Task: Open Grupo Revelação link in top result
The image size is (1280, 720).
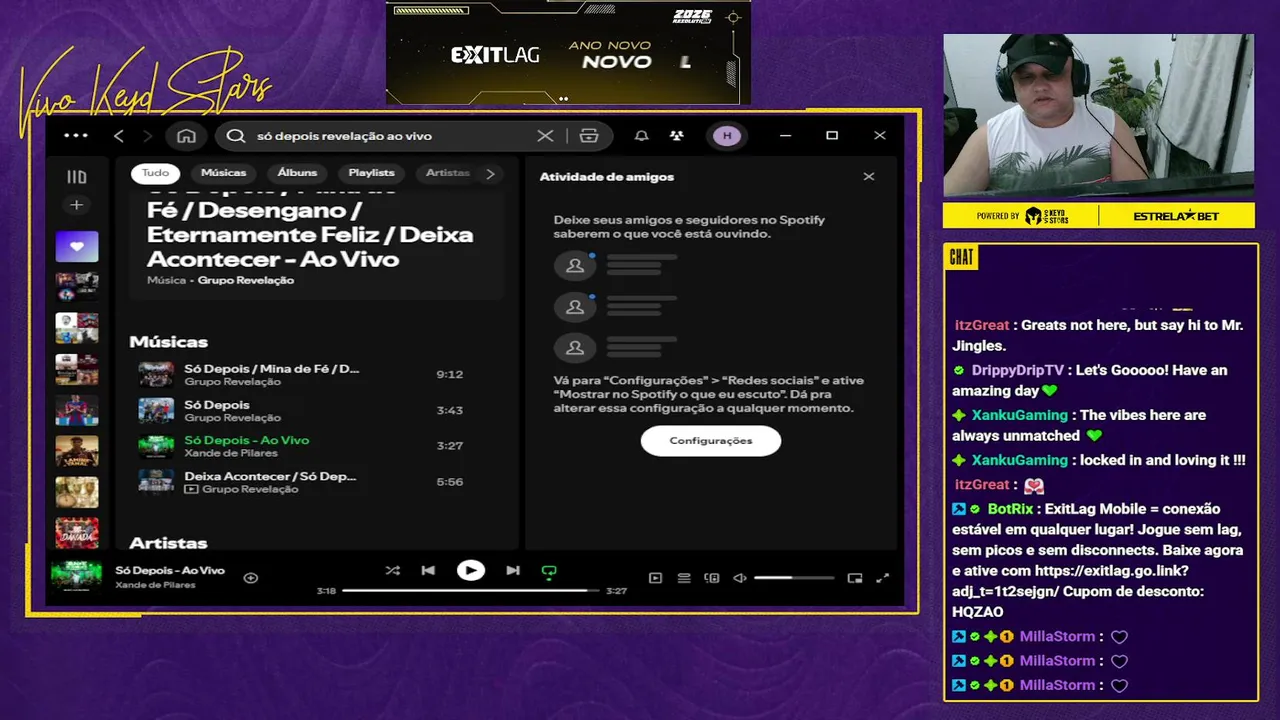Action: [246, 281]
